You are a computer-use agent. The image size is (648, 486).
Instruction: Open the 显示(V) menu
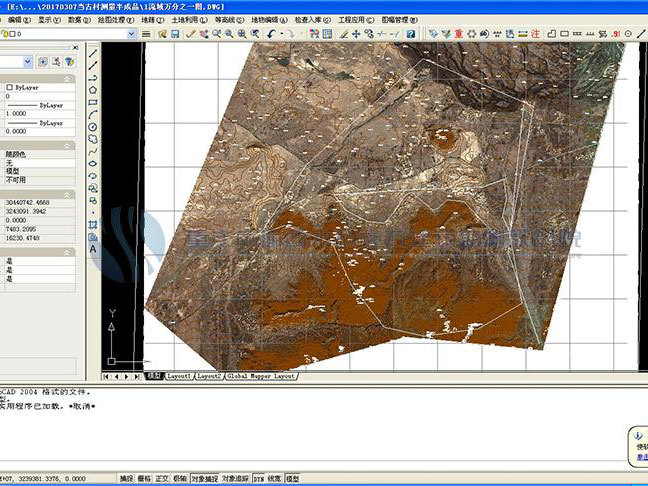click(50, 20)
